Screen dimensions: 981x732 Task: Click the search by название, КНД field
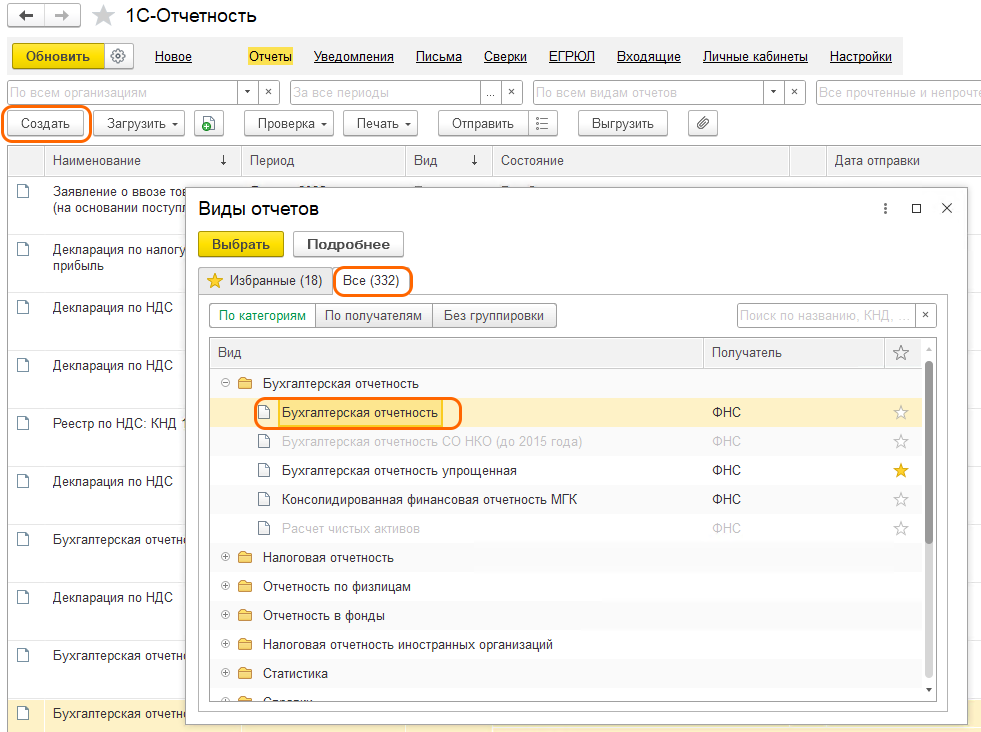tap(826, 316)
